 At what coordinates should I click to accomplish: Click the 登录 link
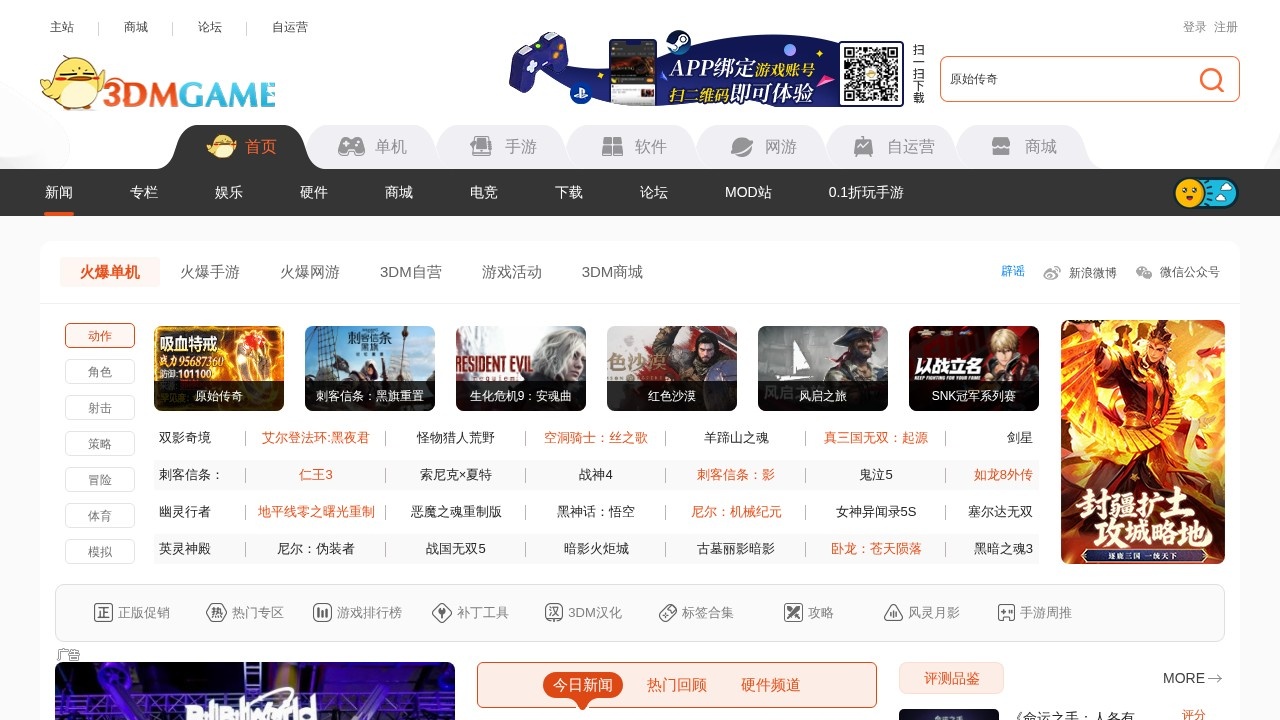coord(1195,27)
